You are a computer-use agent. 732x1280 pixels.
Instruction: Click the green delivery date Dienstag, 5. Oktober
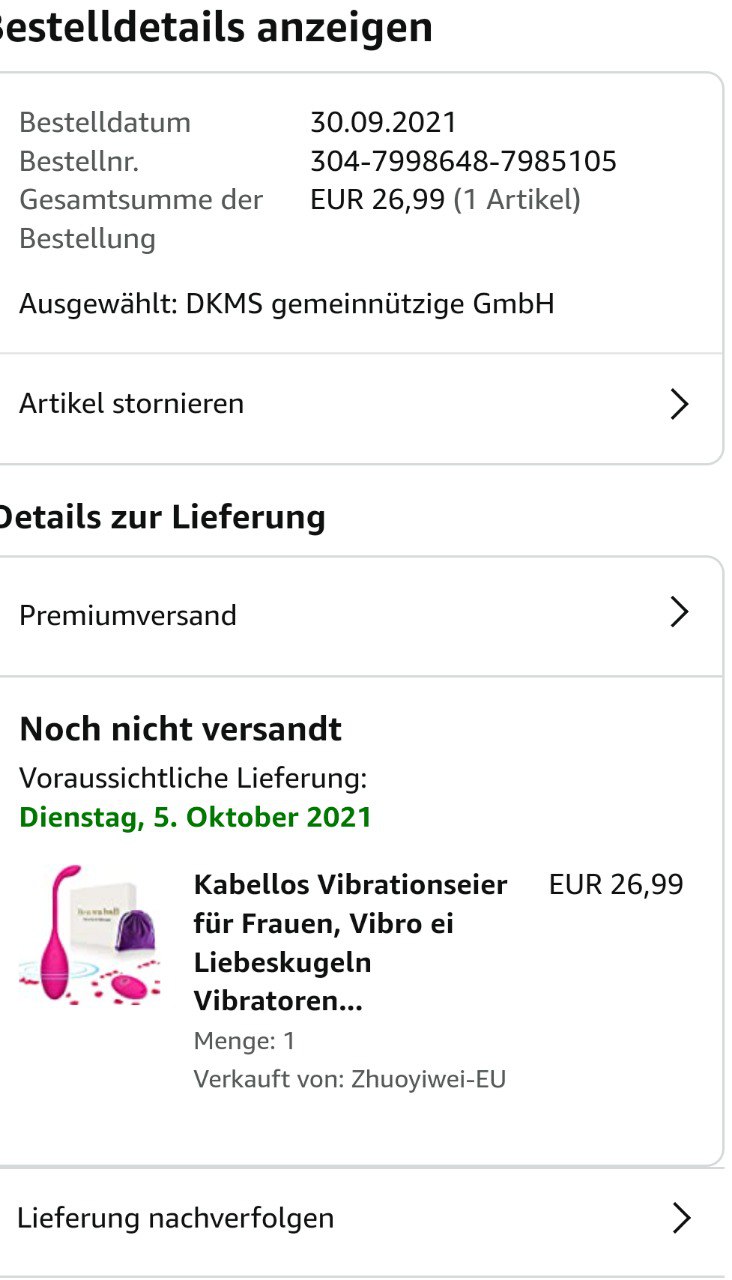195,817
